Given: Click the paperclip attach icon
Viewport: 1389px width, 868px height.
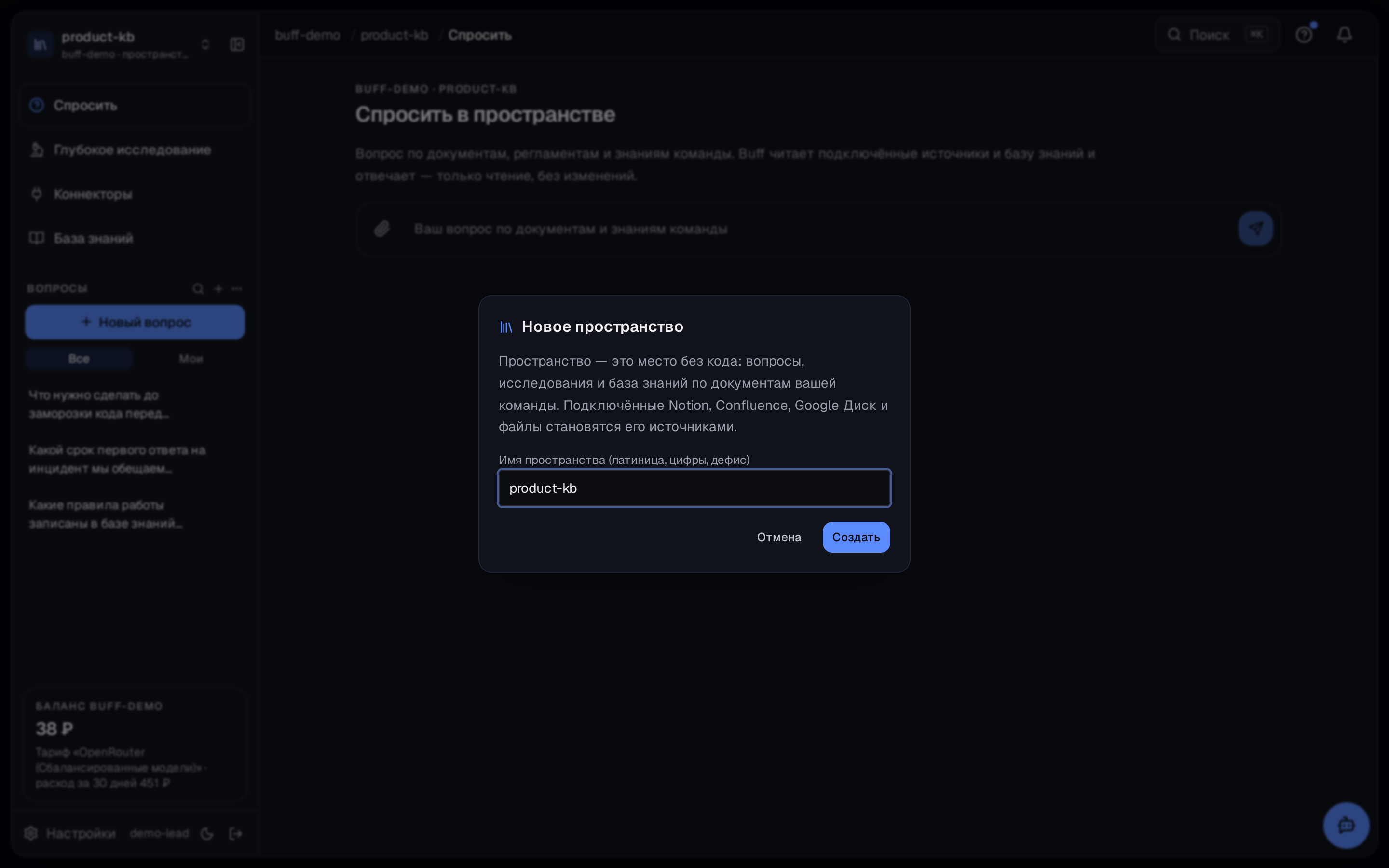Looking at the screenshot, I should click(381, 229).
